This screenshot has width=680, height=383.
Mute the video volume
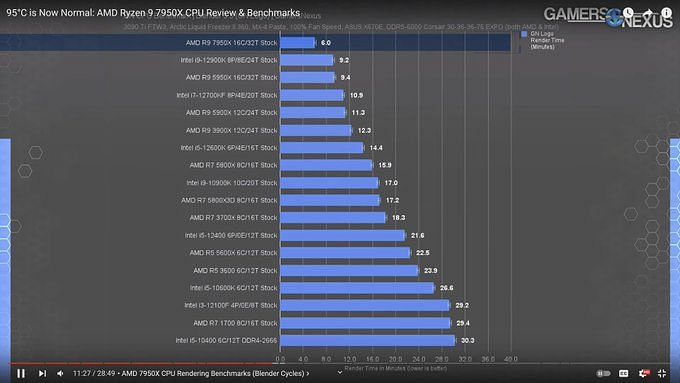[x=60, y=373]
